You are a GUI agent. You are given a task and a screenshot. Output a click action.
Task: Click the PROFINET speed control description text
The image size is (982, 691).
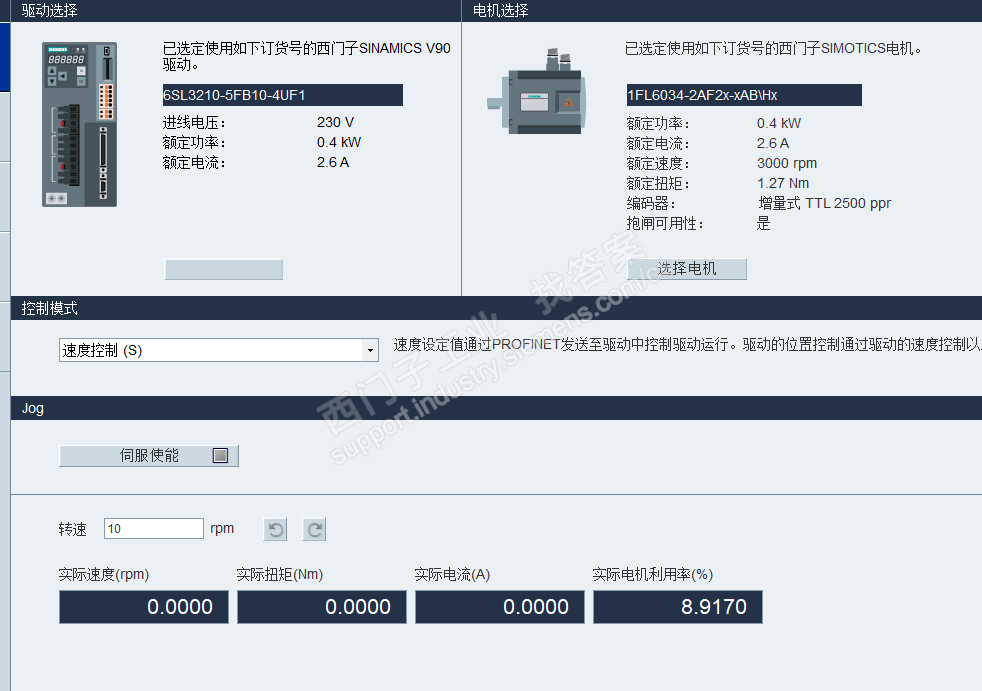(687, 345)
